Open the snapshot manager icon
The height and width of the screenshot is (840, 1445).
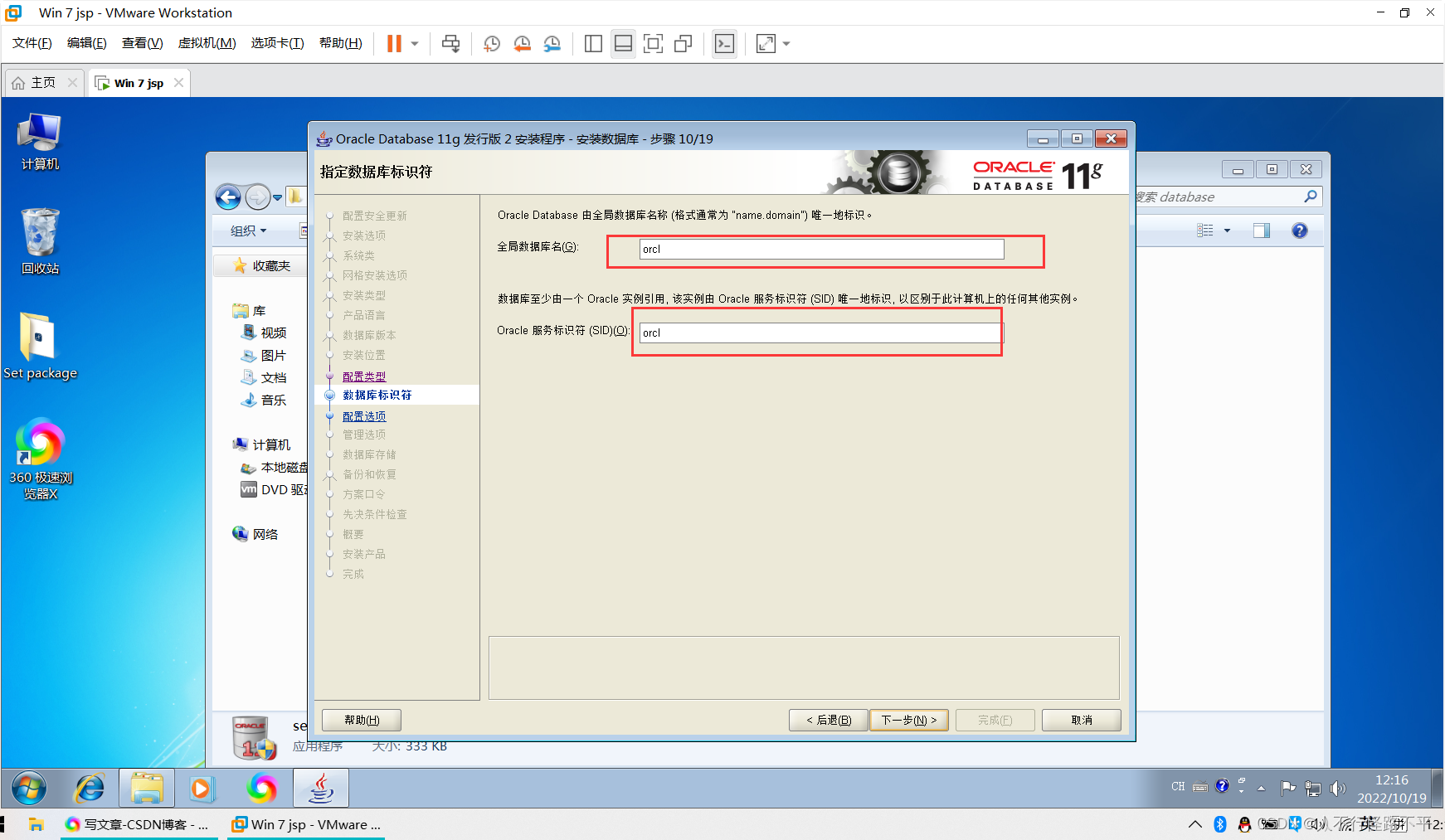(552, 43)
